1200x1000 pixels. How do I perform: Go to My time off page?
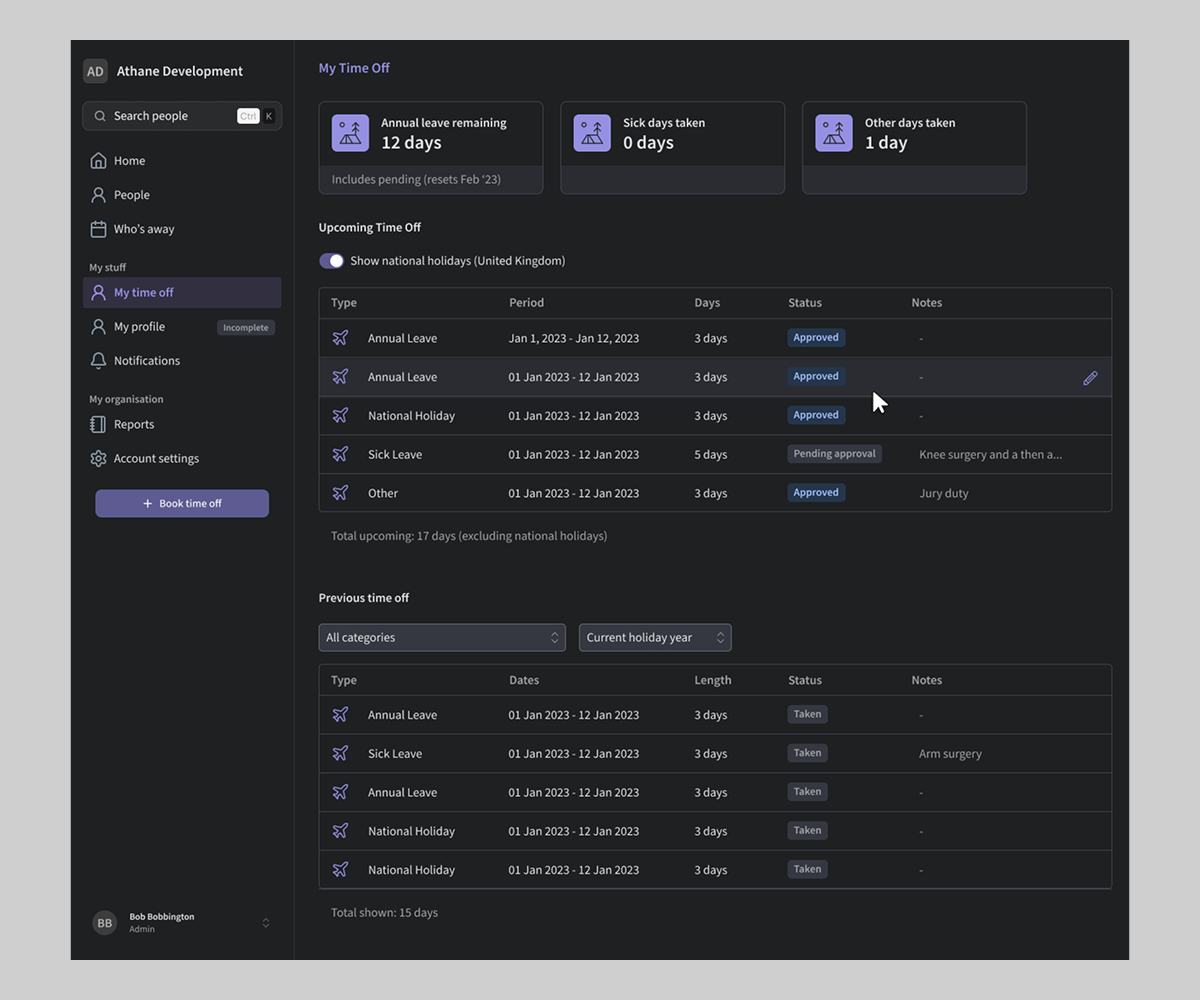click(143, 293)
